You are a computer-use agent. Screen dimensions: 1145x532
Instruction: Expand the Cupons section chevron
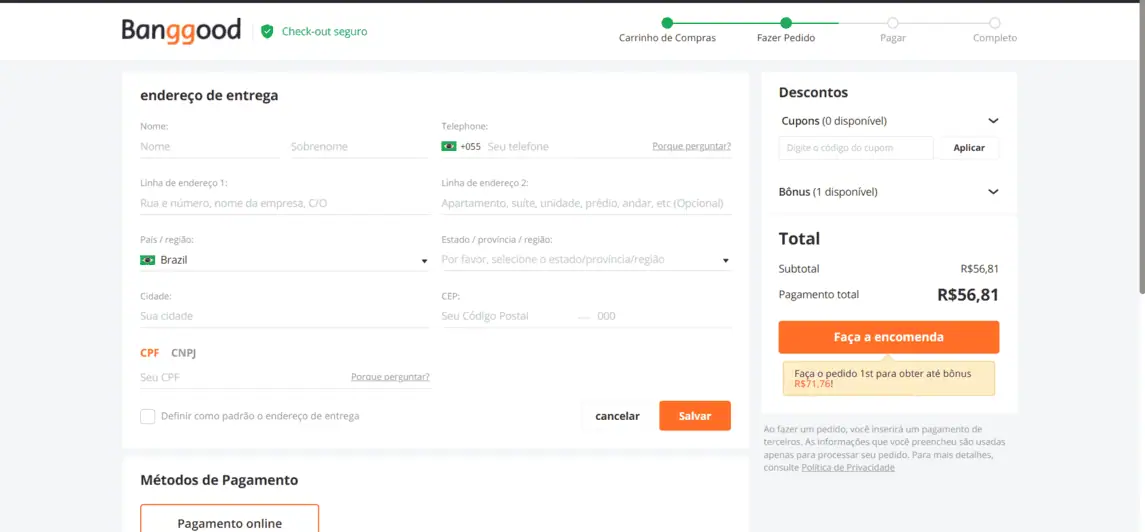tap(993, 120)
